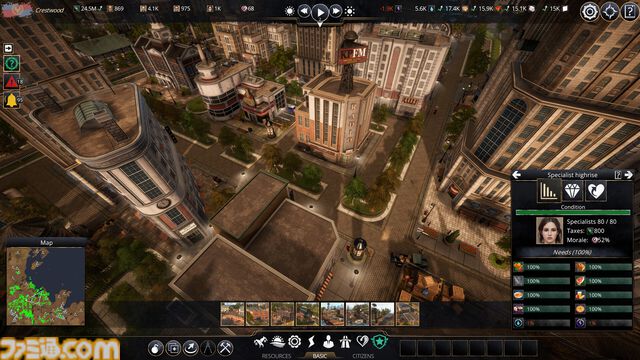Switch to the RESOURCES tab
Image resolution: width=640 pixels, height=360 pixels.
(x=276, y=356)
